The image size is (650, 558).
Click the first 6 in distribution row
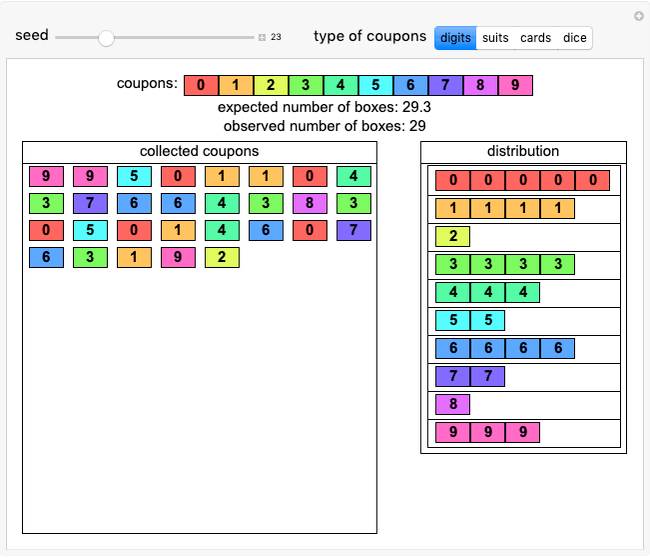click(x=453, y=348)
